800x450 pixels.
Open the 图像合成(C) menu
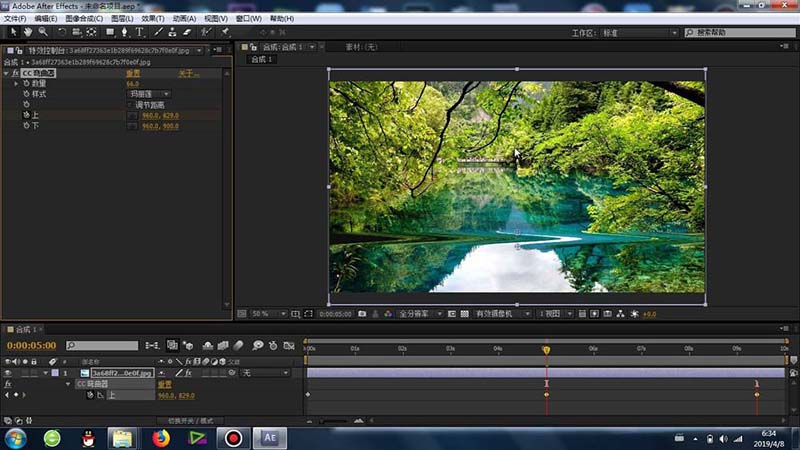[x=84, y=18]
